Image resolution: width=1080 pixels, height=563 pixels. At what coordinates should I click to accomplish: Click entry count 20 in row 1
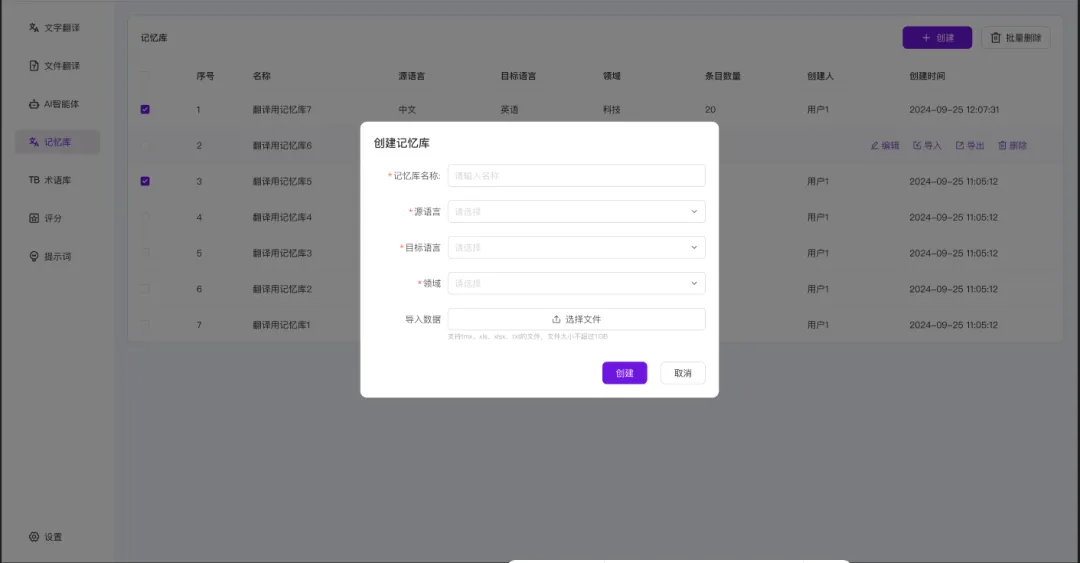710,110
